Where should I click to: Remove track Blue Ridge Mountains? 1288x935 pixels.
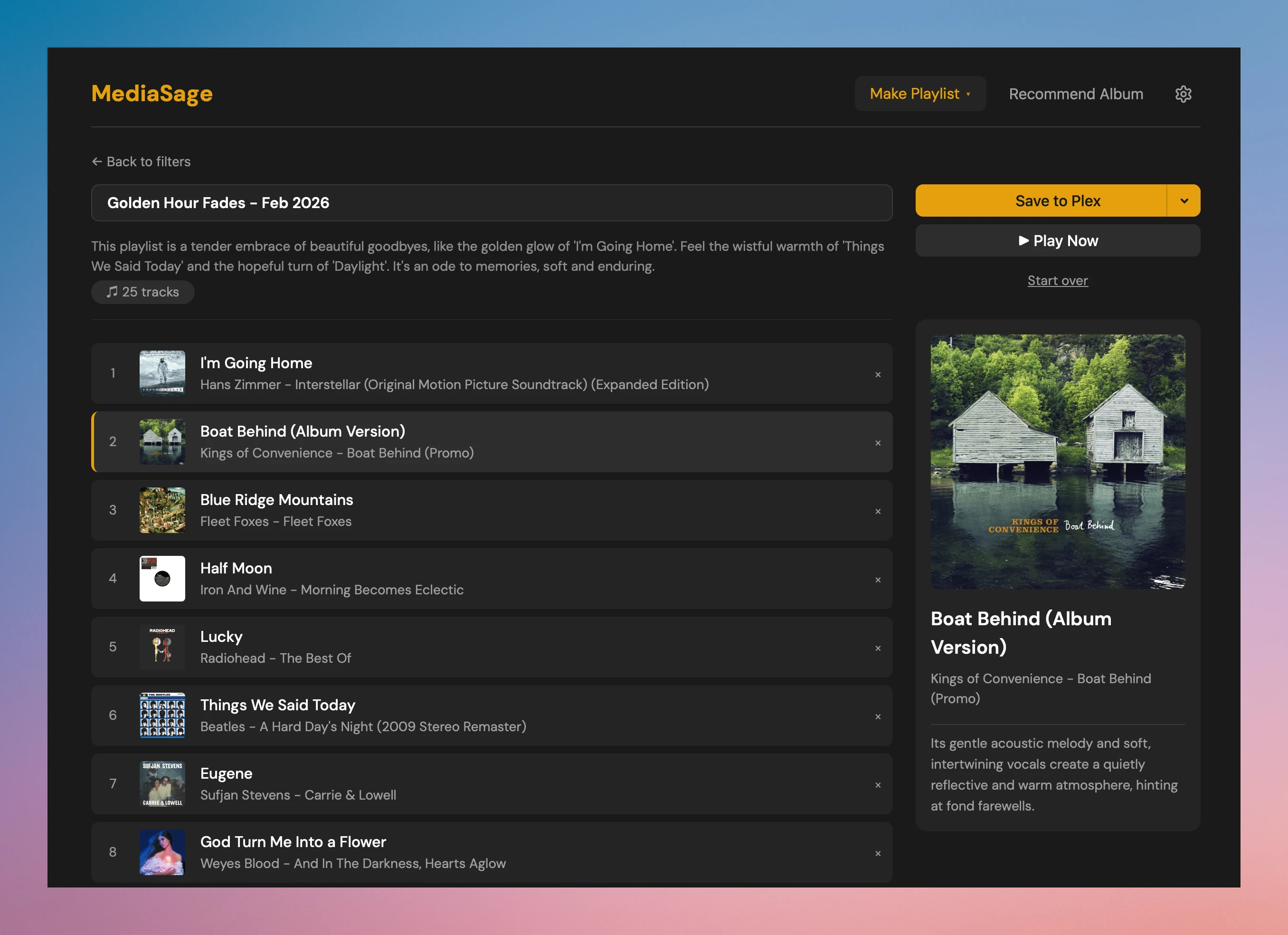878,511
